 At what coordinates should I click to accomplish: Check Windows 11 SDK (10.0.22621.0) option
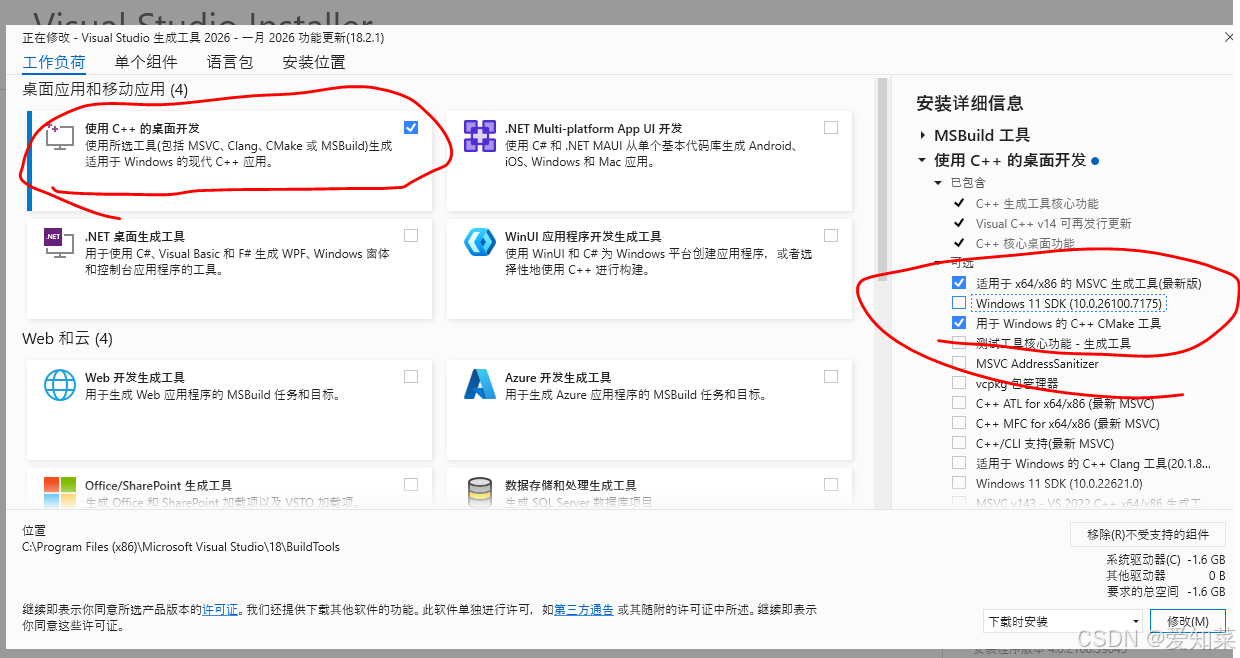[x=959, y=483]
